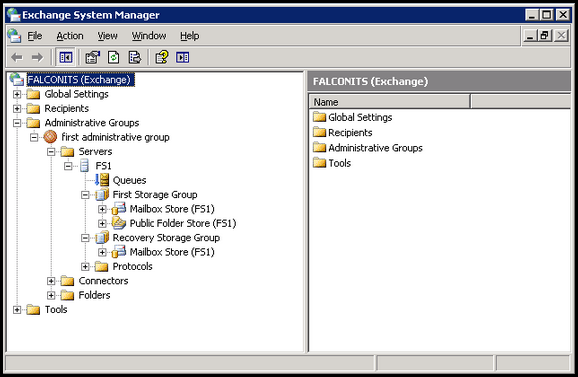Click the Export List toolbar icon
This screenshot has width=578, height=377.
coord(135,57)
